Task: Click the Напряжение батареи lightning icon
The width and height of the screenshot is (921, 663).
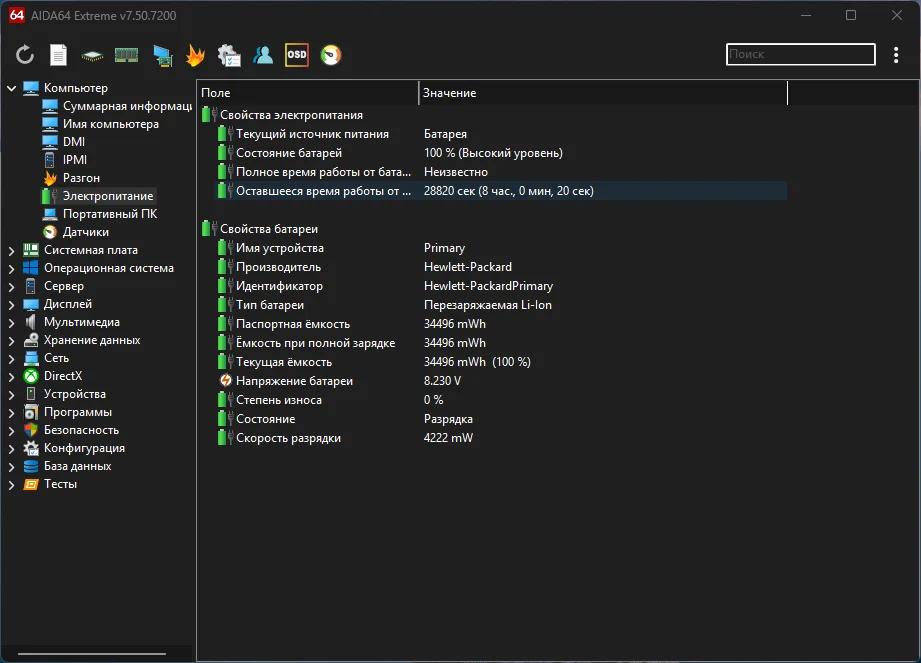Action: point(226,381)
